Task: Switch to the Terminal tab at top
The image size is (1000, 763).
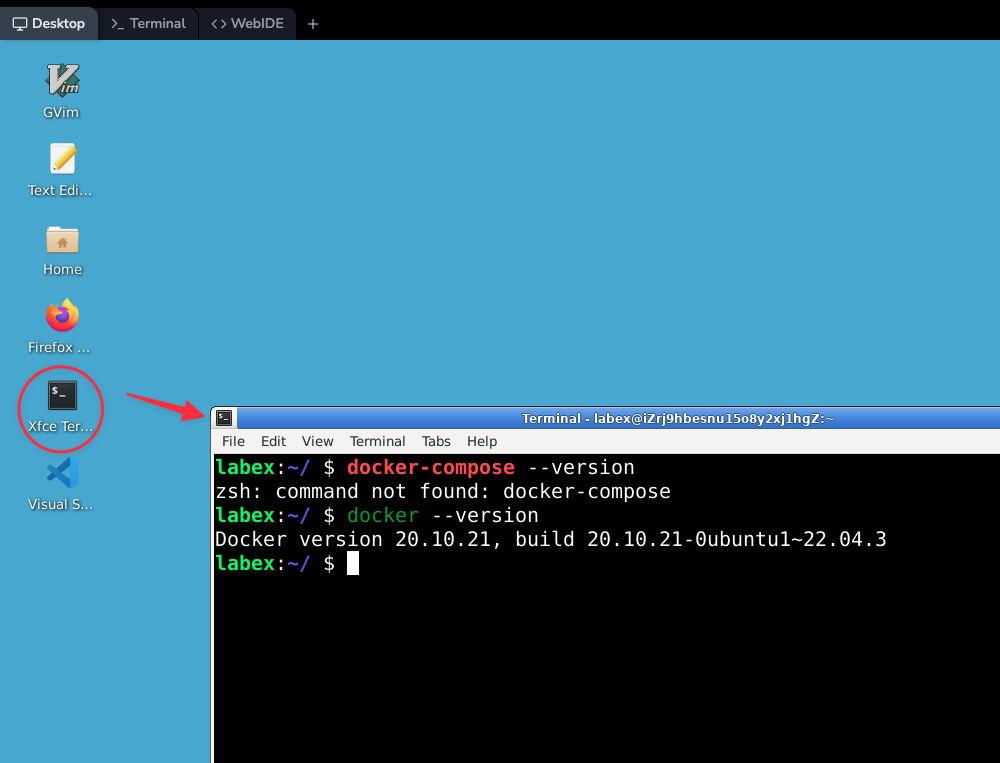Action: [148, 23]
